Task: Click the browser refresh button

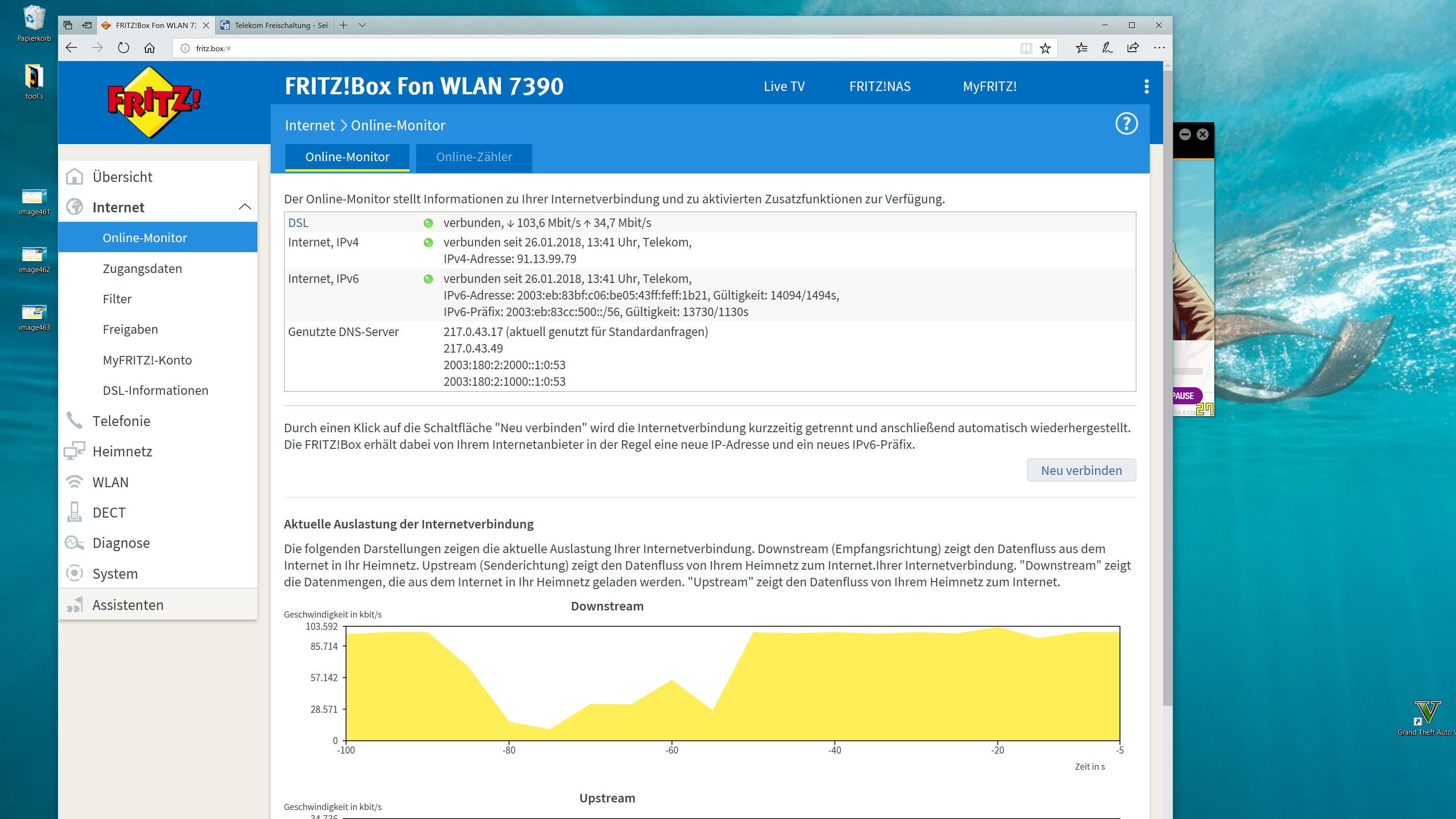Action: (x=123, y=48)
